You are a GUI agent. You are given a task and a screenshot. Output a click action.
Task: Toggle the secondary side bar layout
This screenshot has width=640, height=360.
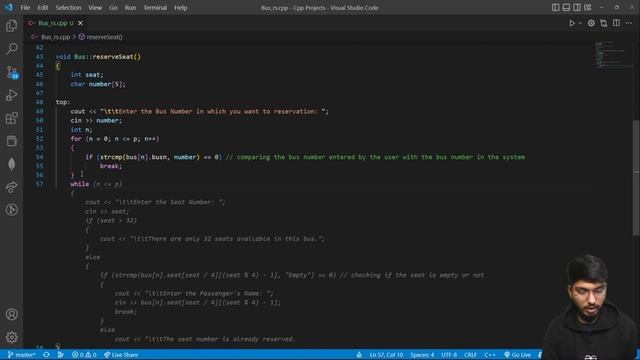[577, 7]
